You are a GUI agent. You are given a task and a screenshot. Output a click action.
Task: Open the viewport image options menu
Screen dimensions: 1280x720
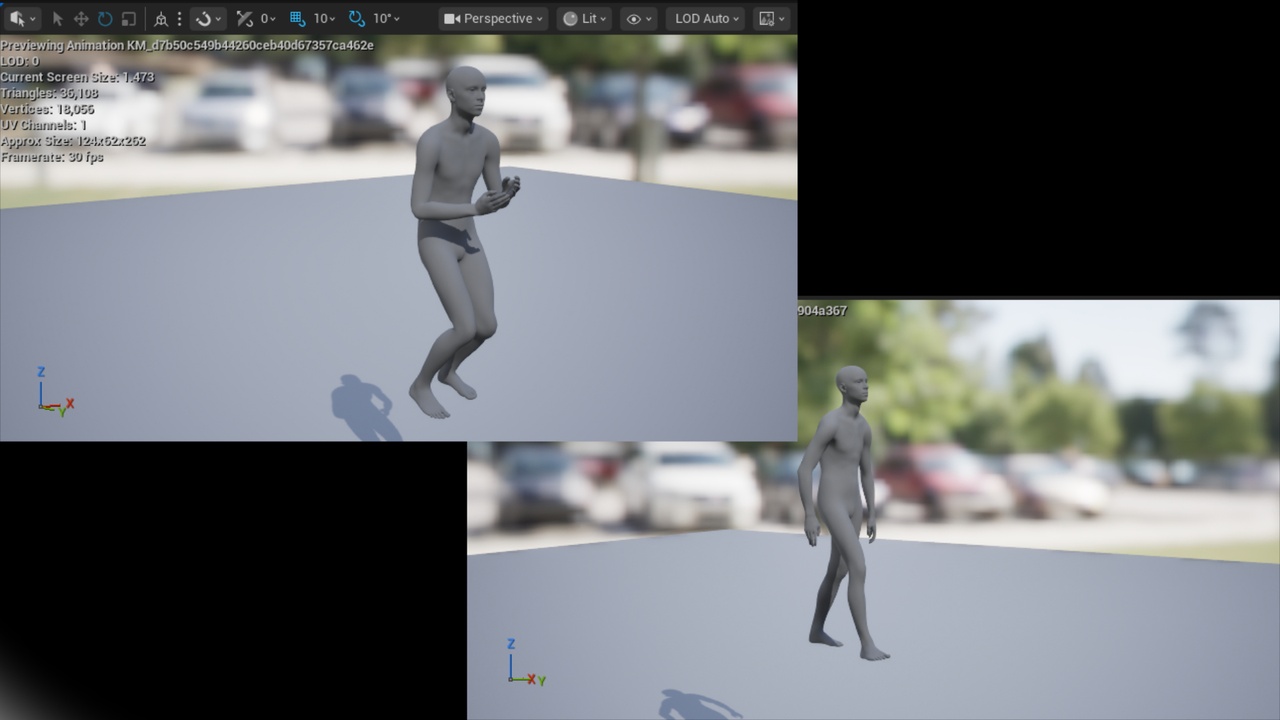(772, 18)
